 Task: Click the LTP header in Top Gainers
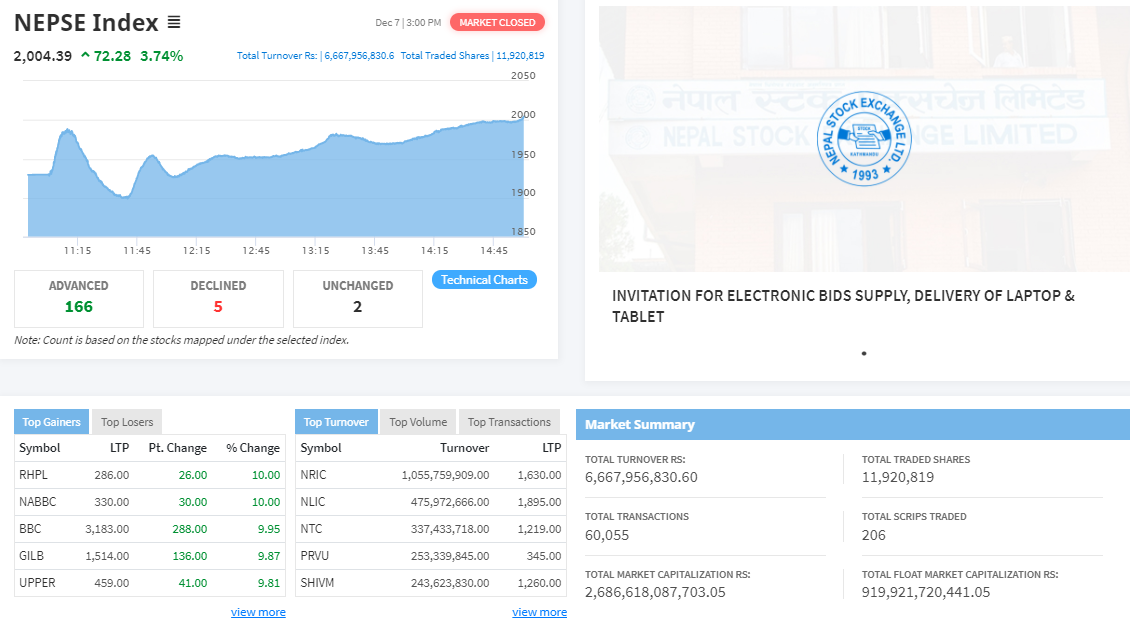(120, 448)
